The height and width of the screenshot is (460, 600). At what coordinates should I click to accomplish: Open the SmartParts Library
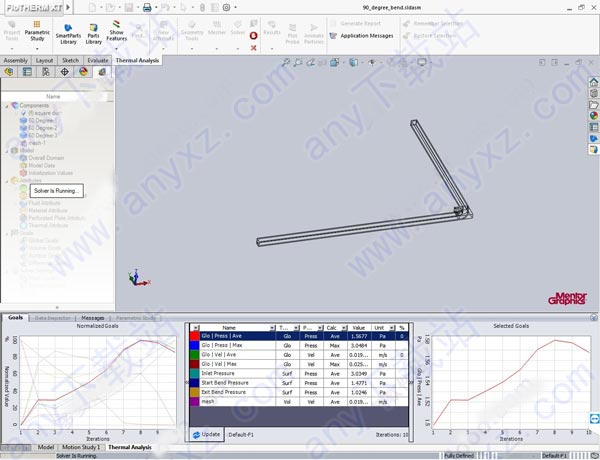click(68, 34)
